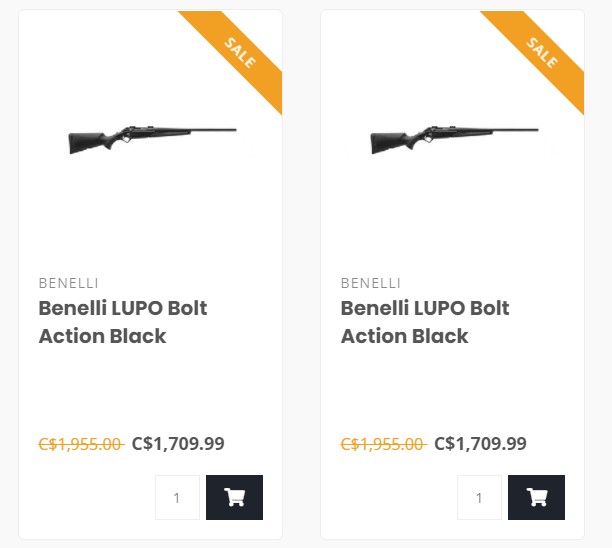Viewport: 612px width, 548px height.
Task: Click the BENELLI brand label on right card
Action: [x=370, y=283]
